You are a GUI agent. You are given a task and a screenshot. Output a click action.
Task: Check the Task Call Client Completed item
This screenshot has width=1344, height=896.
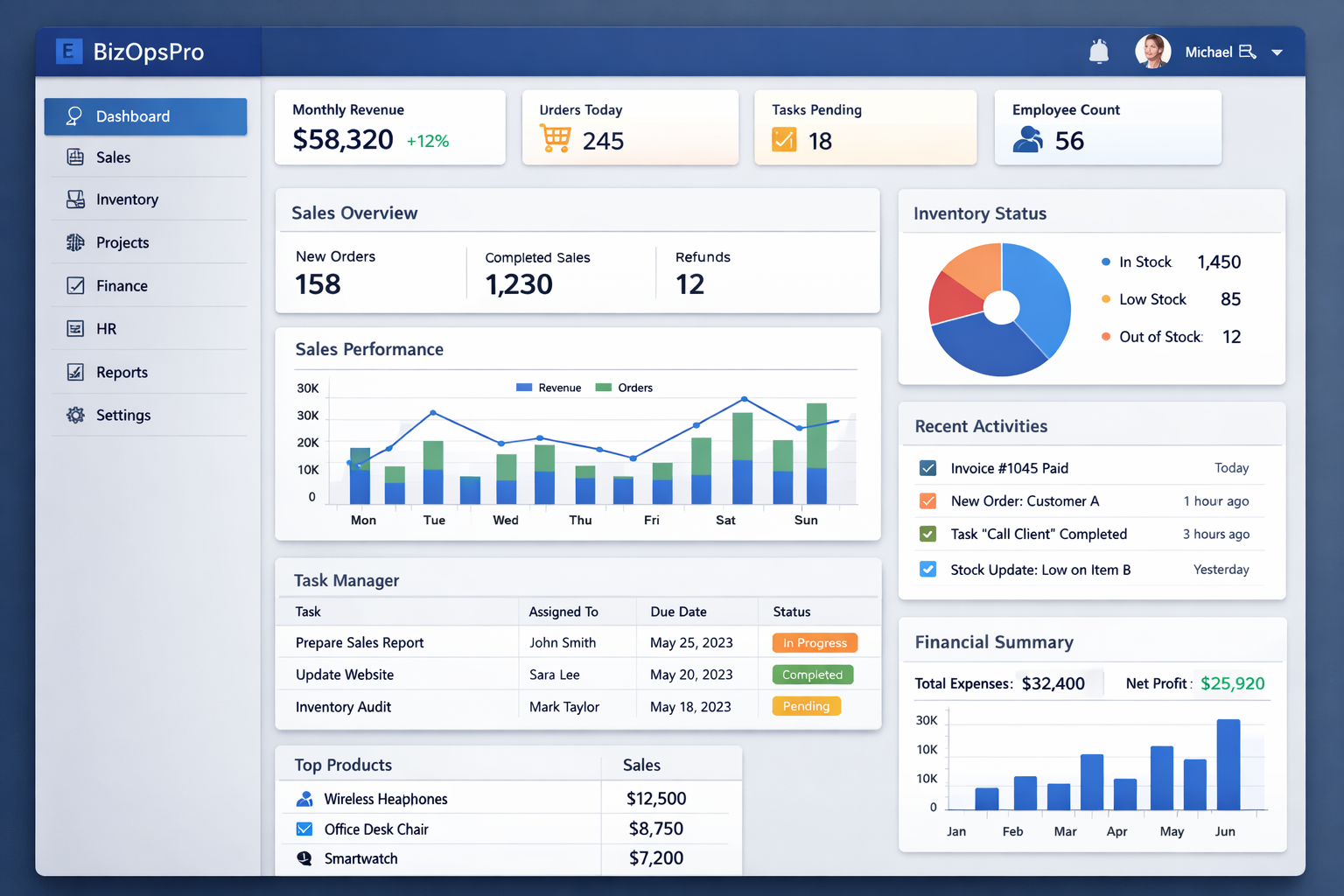(927, 534)
